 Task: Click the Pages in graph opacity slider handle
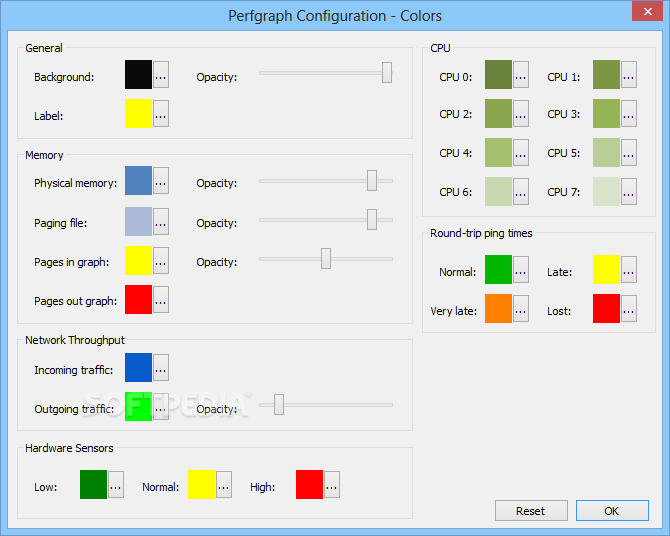click(326, 259)
